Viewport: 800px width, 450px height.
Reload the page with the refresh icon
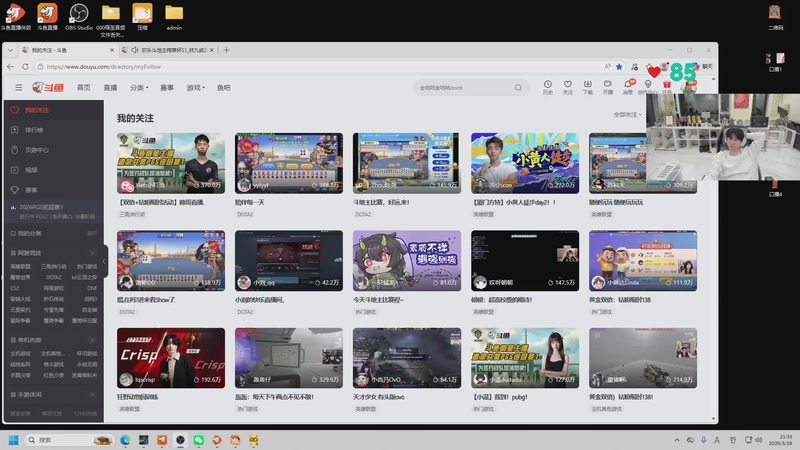point(25,66)
